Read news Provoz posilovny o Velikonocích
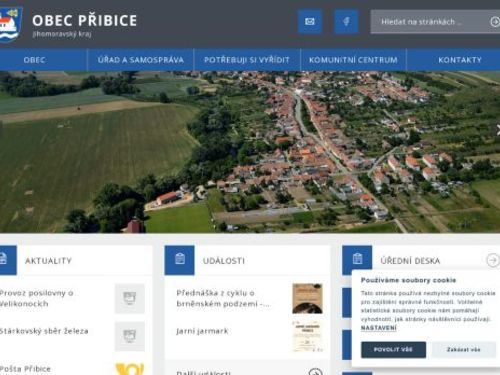This screenshot has height=375, width=500. click(x=37, y=298)
